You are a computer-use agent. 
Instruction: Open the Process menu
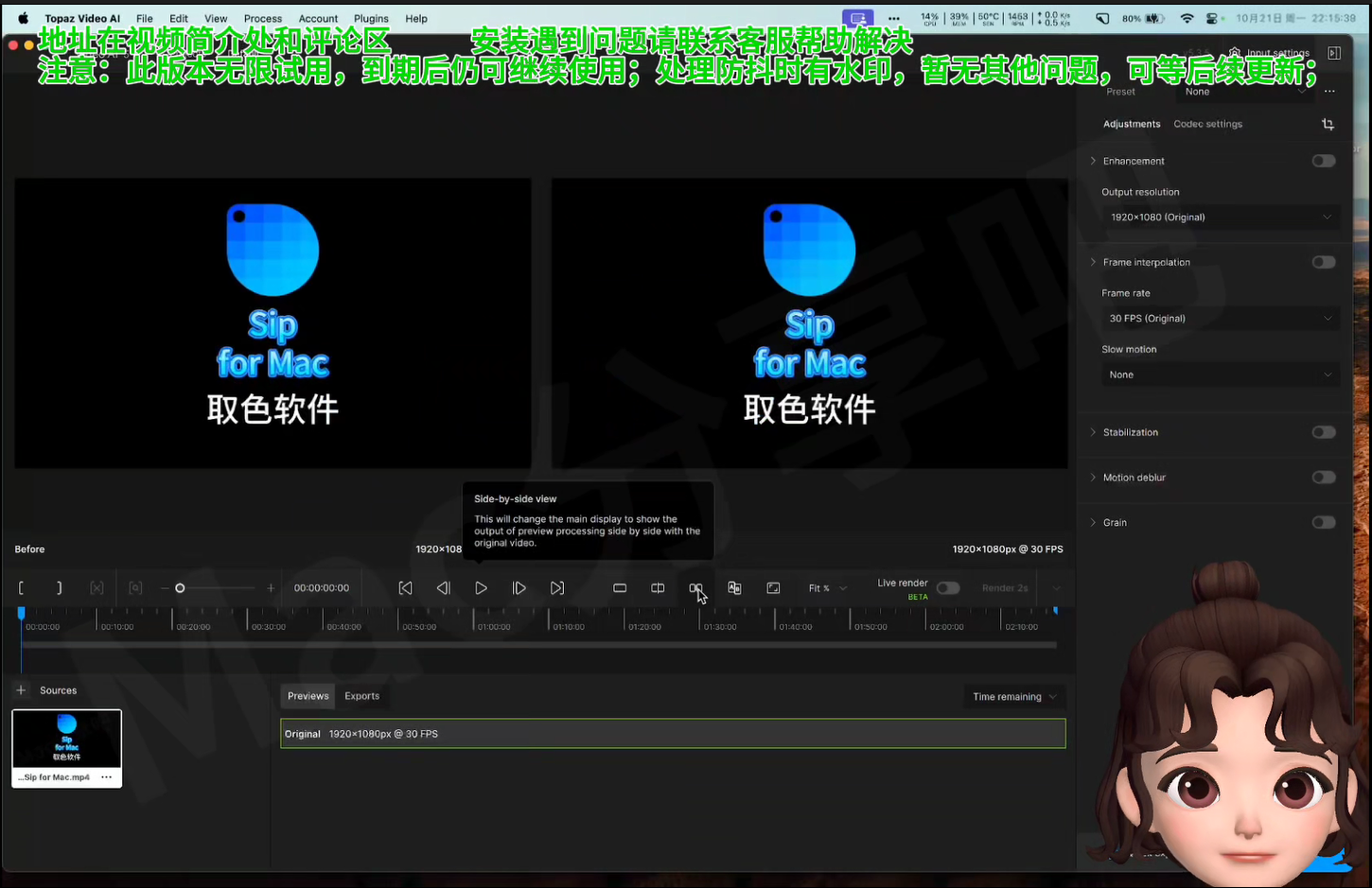coord(263,17)
